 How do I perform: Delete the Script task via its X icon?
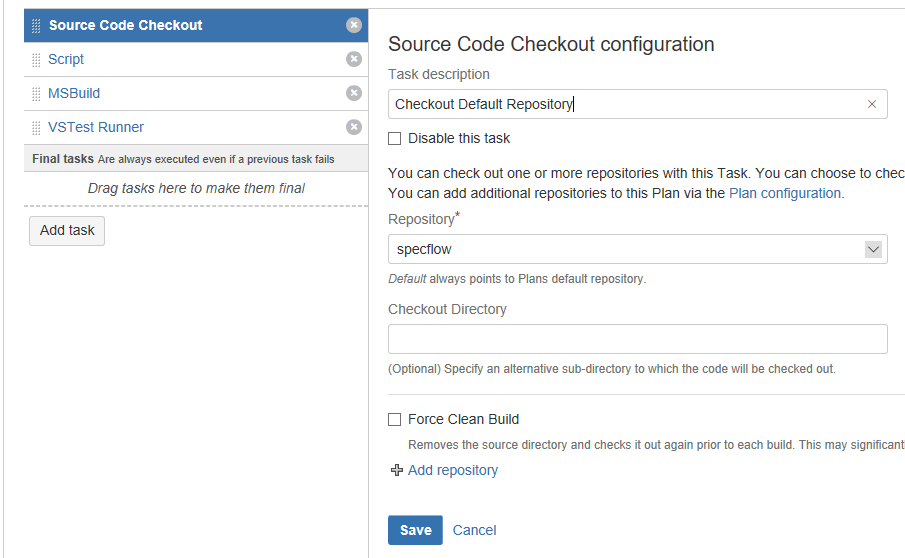coord(353,59)
